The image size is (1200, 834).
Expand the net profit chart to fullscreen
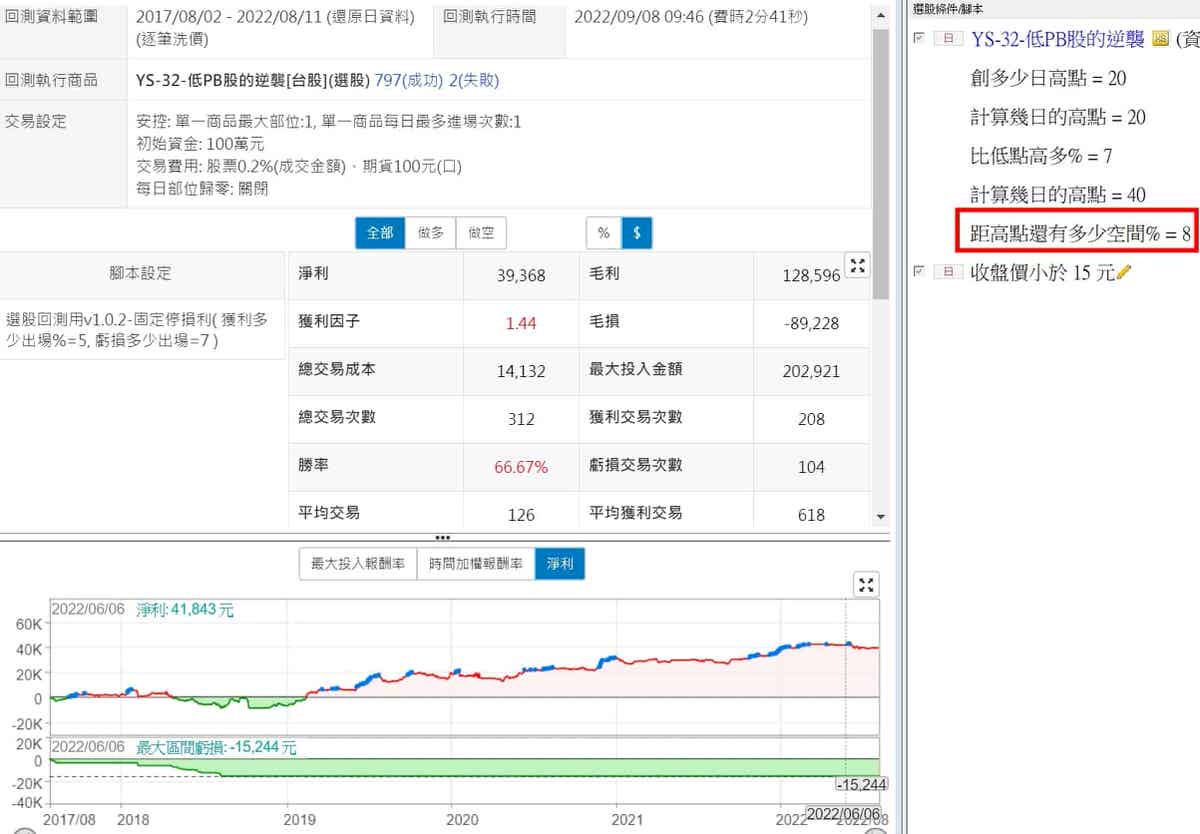[x=866, y=585]
